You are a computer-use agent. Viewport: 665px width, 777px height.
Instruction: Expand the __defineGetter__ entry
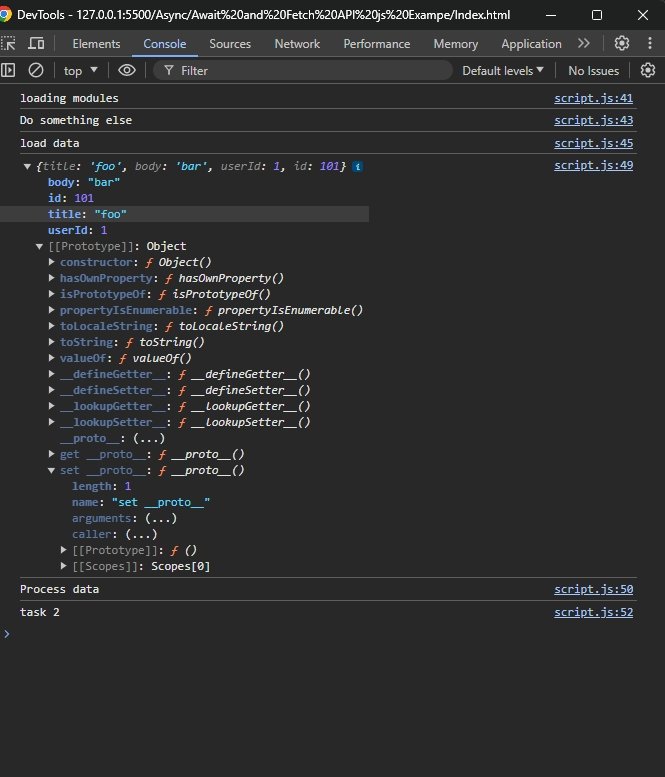(52, 374)
